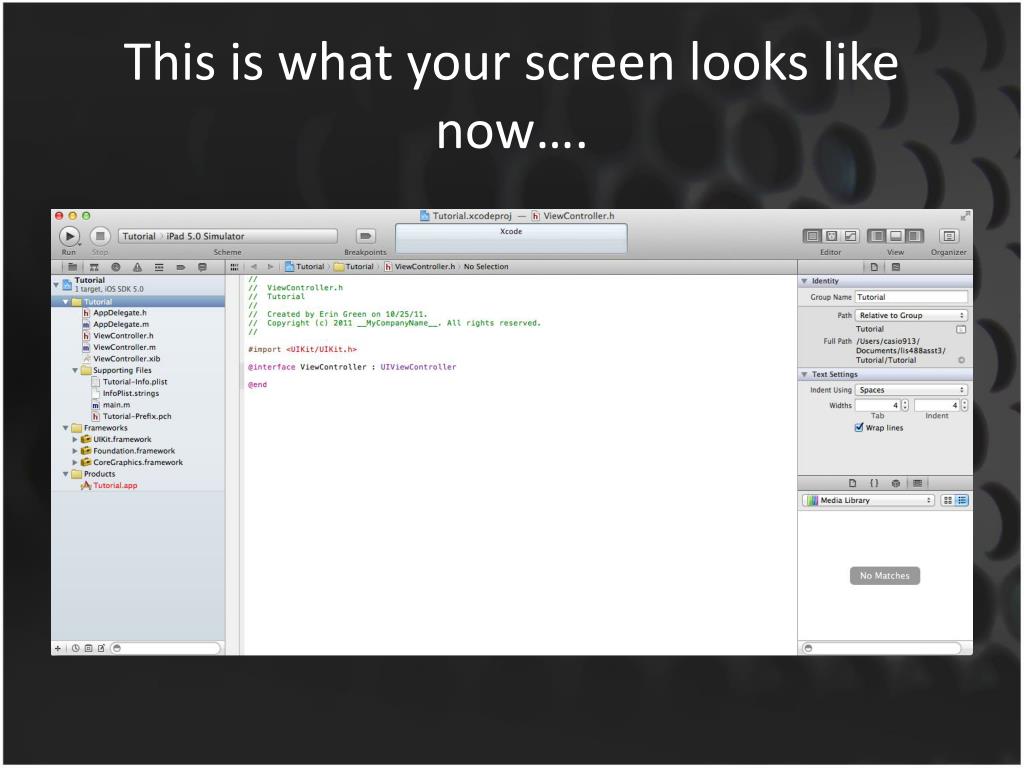Collapse the Tutorial project root disclosure triangle
This screenshot has width=1024, height=768.
click(56, 285)
